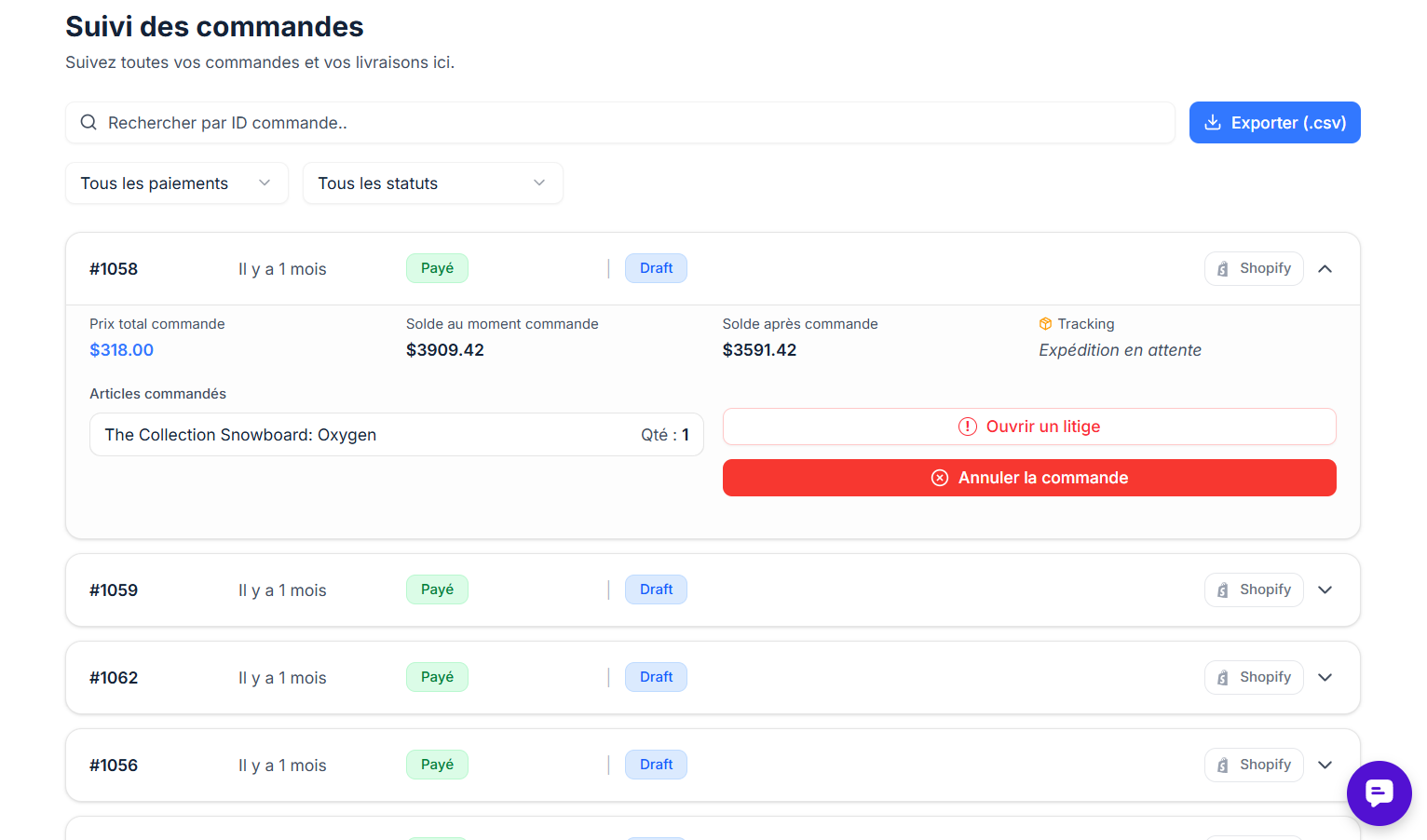Viewport: 1427px width, 840px height.
Task: Click Annuler la commande button
Action: [1029, 478]
